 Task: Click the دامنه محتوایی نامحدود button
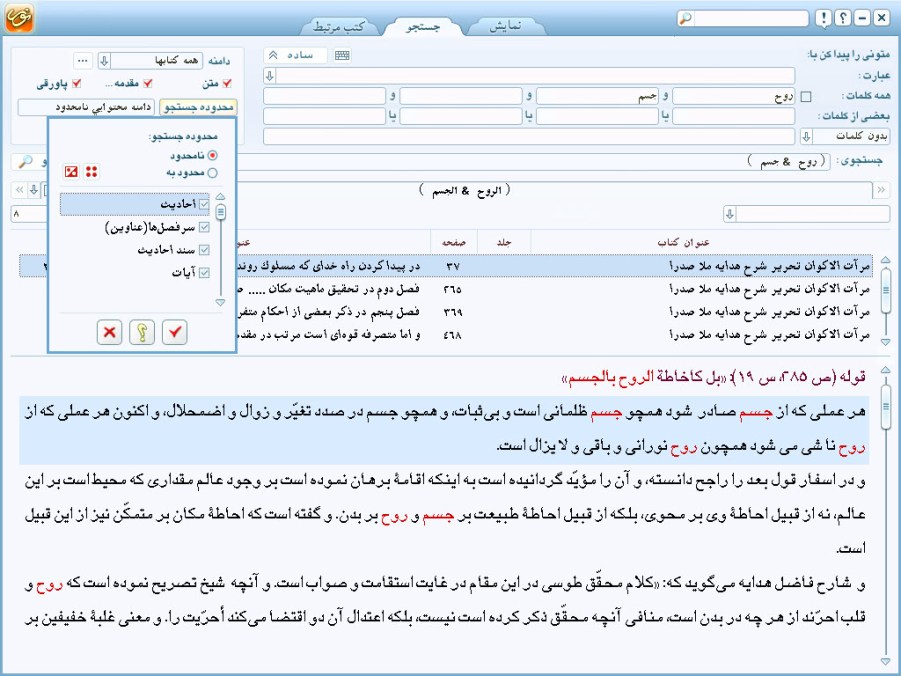86,107
